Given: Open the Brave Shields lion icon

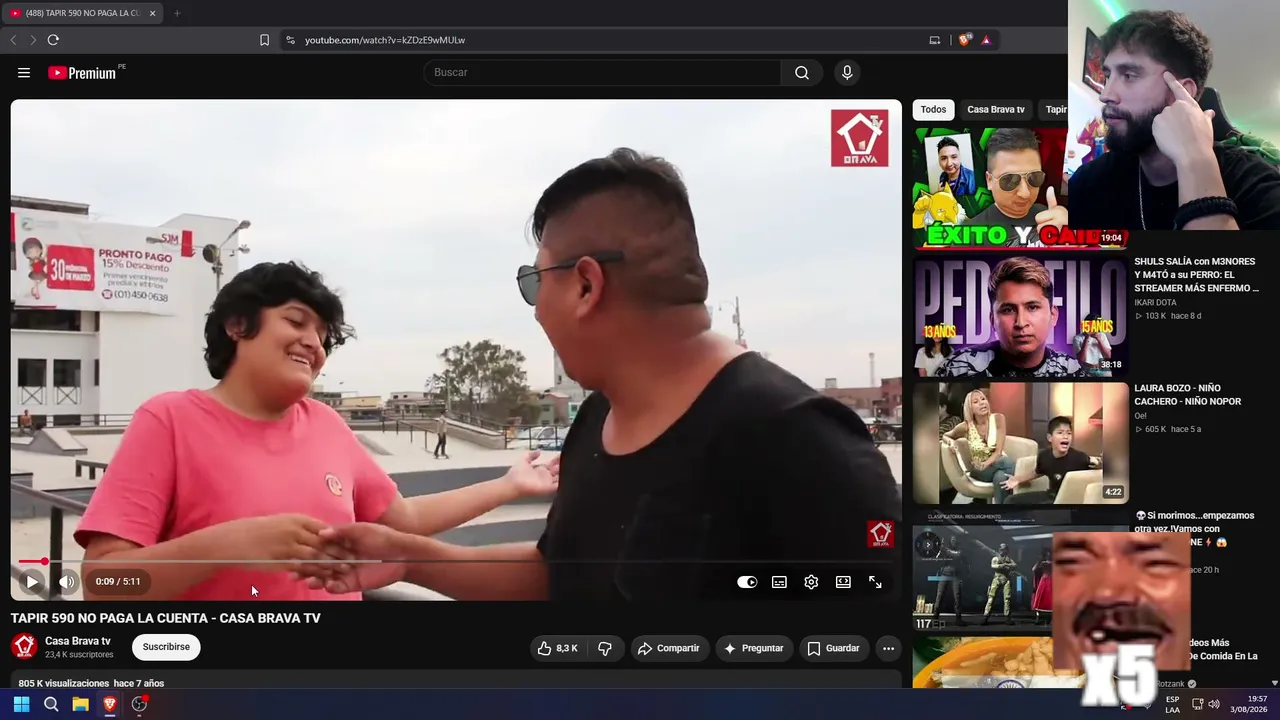Looking at the screenshot, I should 964,40.
